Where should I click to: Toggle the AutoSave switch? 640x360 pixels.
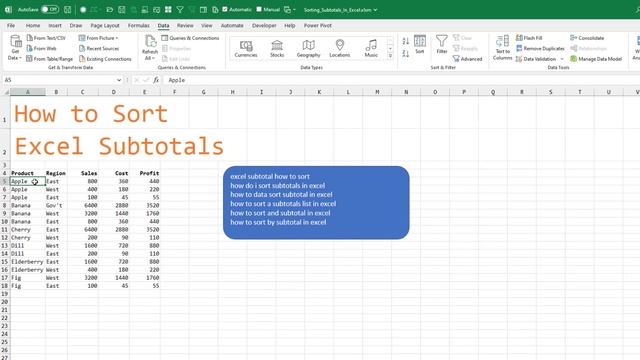tap(50, 9)
